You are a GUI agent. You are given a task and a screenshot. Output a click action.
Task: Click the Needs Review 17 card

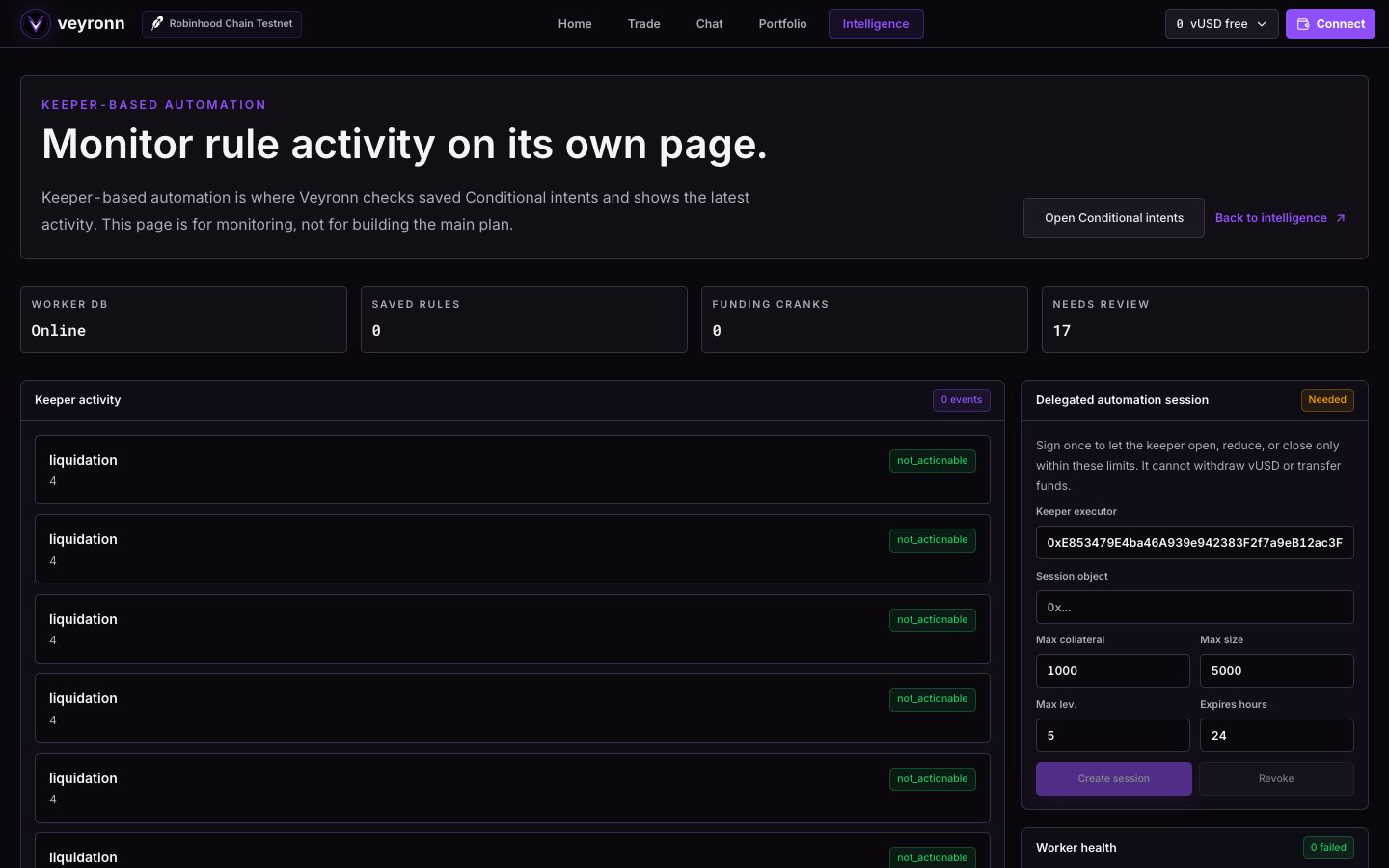point(1205,319)
